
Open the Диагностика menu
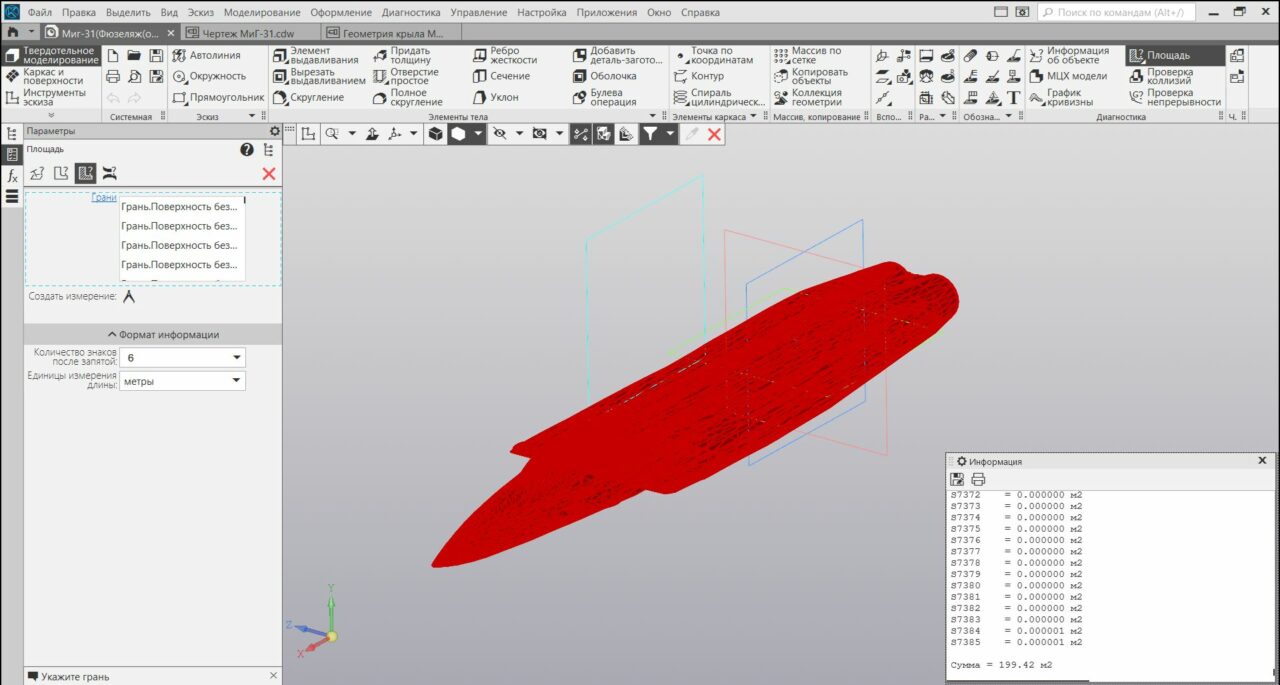pyautogui.click(x=411, y=13)
